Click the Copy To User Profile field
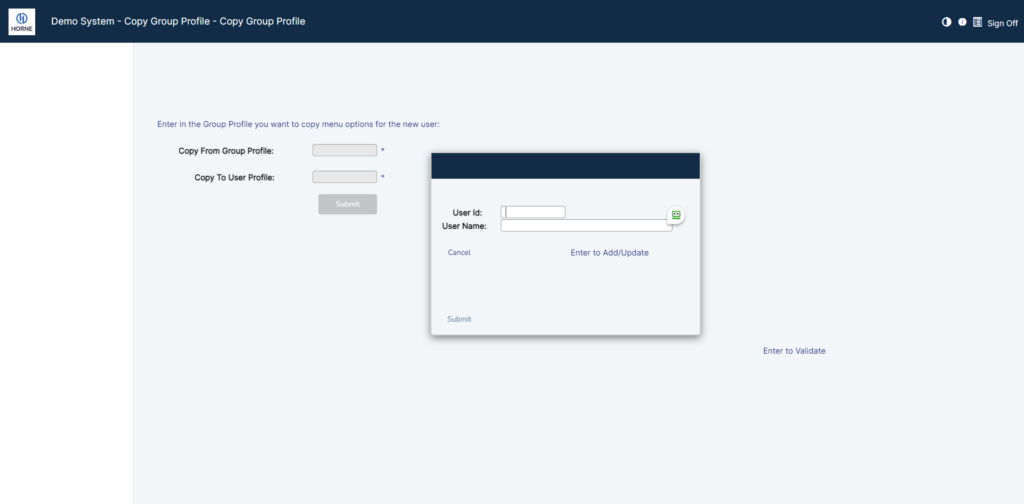 (x=345, y=177)
